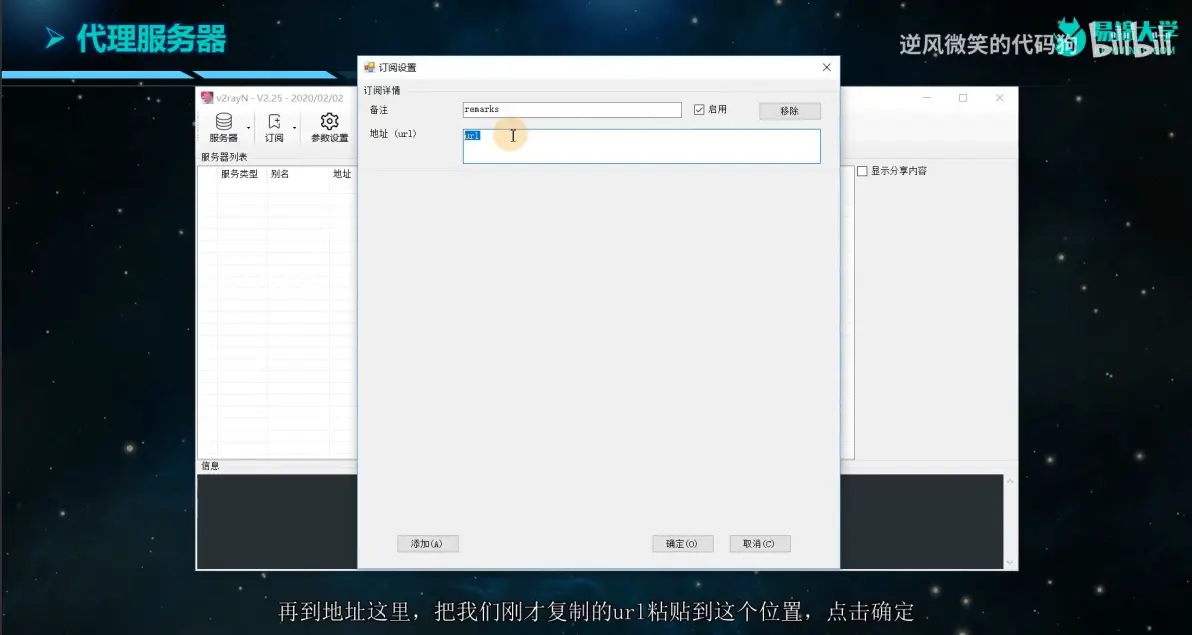Click the 订阅设置 dialog title icon
1192x635 pixels.
[369, 68]
